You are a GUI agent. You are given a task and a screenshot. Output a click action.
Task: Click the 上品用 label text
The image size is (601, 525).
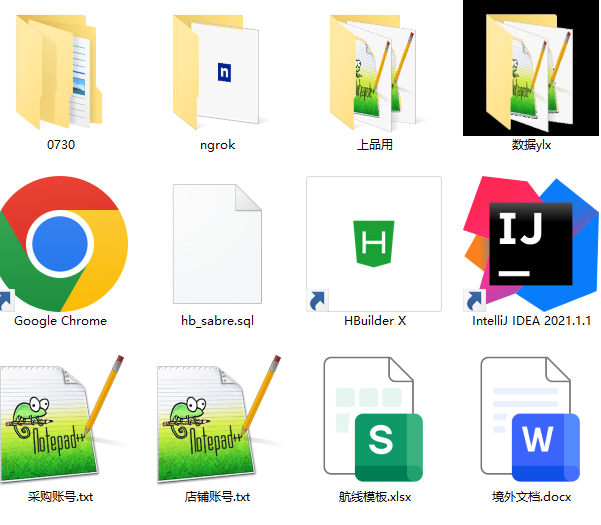click(x=374, y=145)
